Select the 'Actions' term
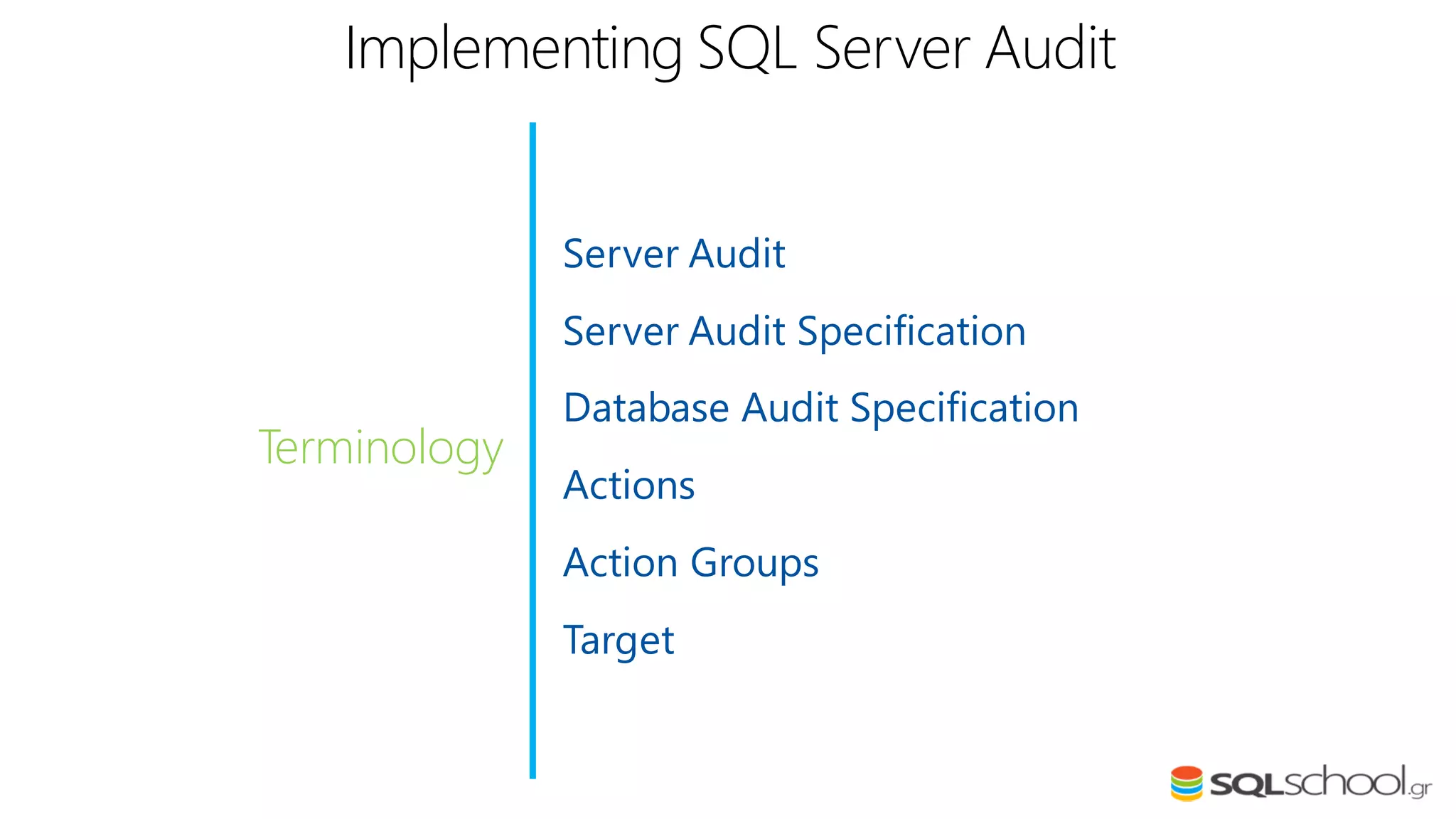 point(628,486)
